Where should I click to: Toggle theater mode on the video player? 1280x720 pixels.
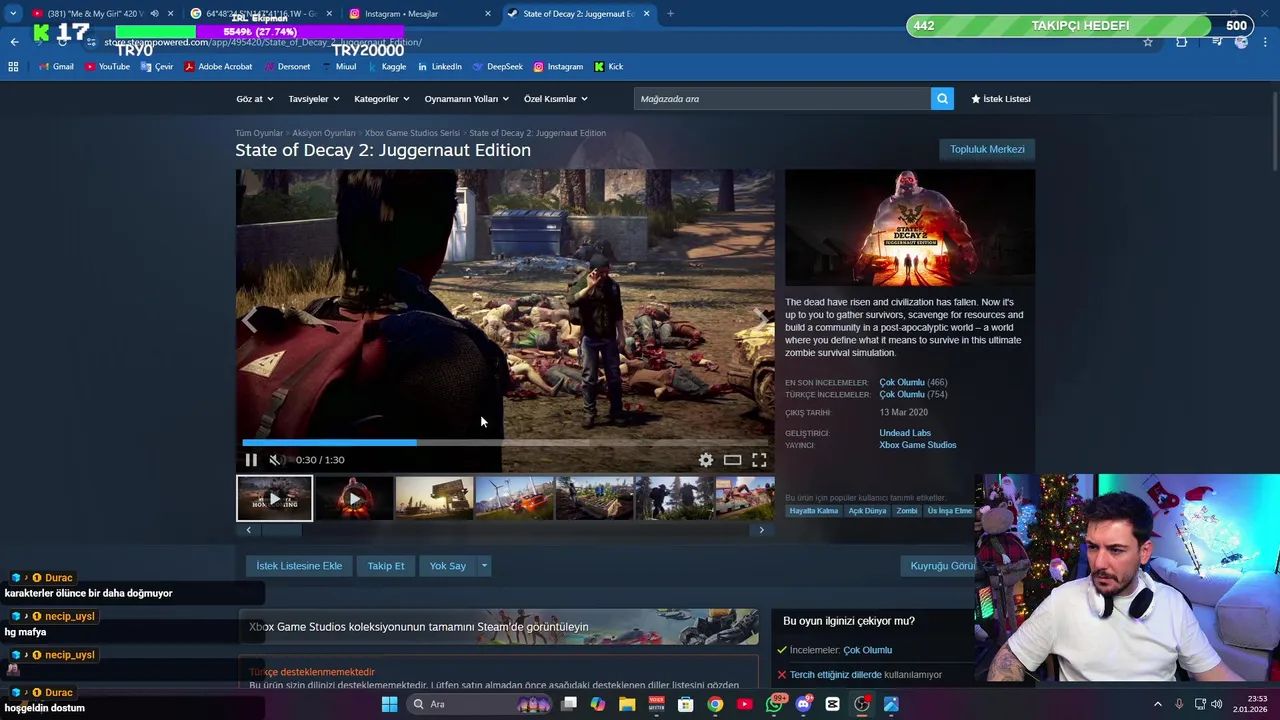733,460
